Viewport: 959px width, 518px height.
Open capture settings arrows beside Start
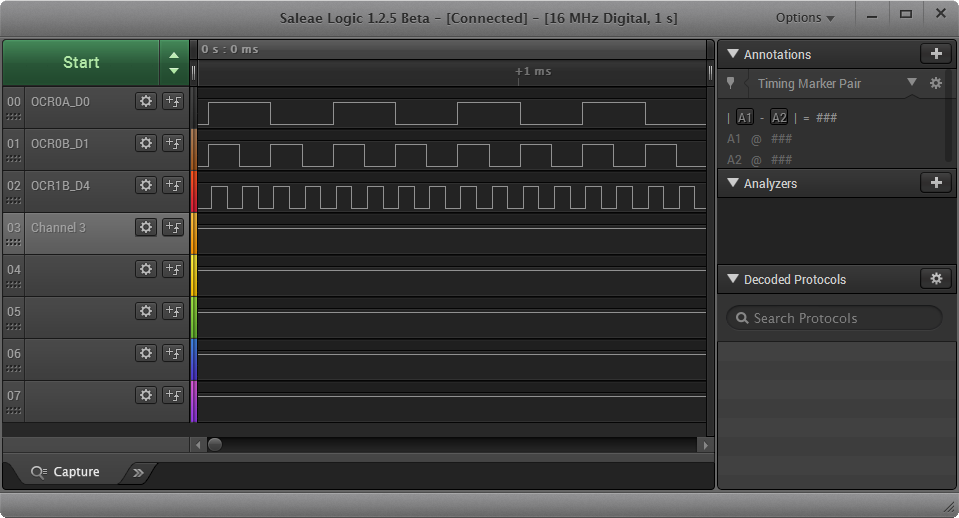tap(174, 62)
